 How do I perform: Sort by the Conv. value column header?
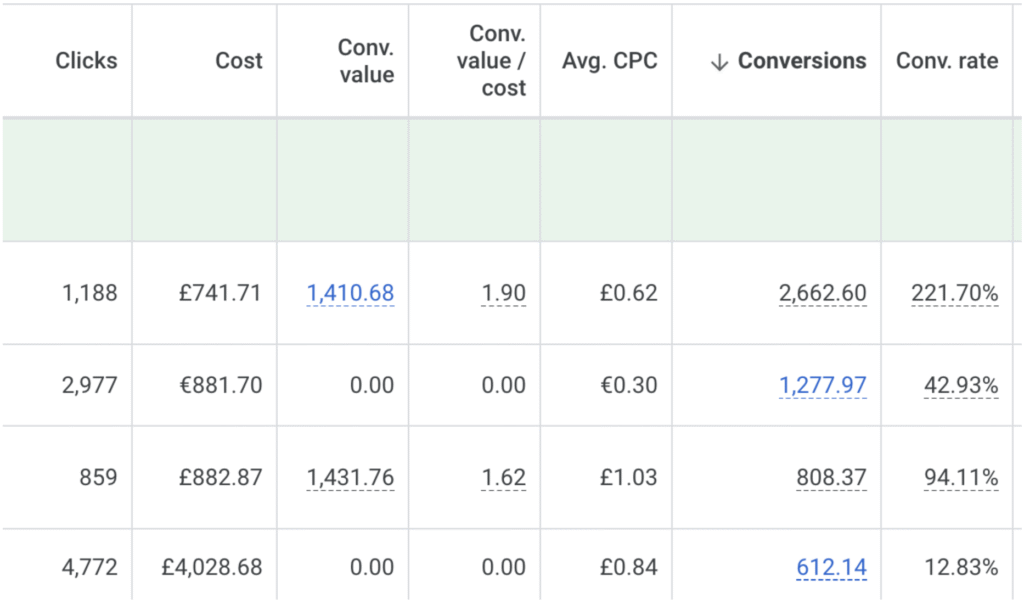coord(366,61)
